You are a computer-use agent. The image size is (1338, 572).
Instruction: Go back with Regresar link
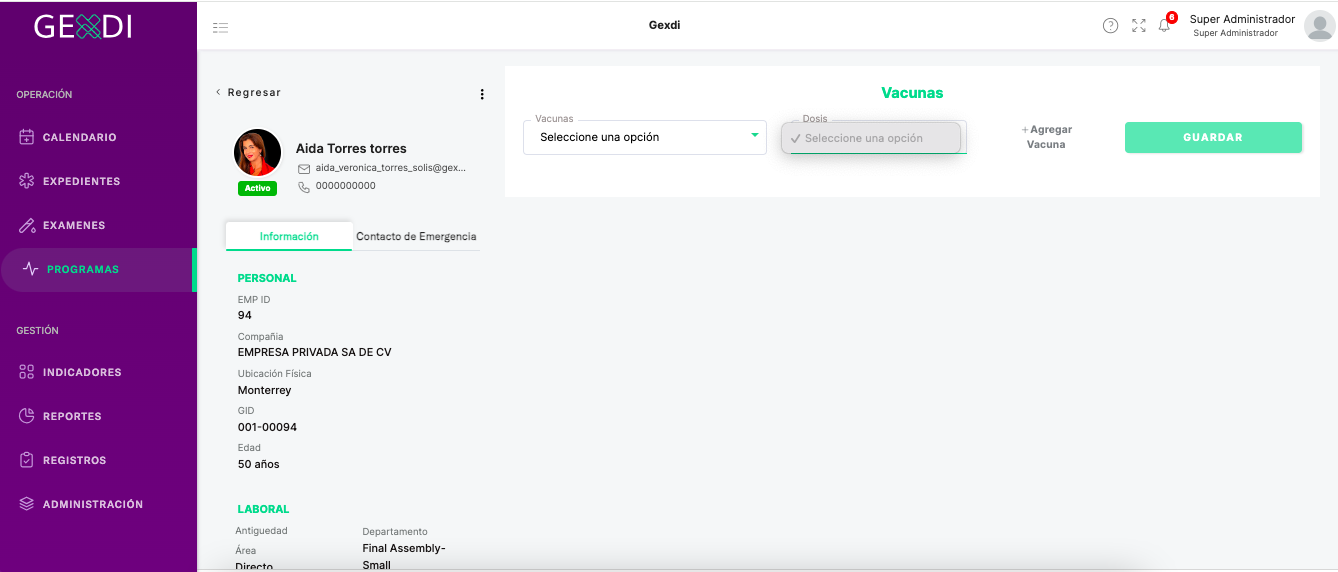tap(248, 92)
